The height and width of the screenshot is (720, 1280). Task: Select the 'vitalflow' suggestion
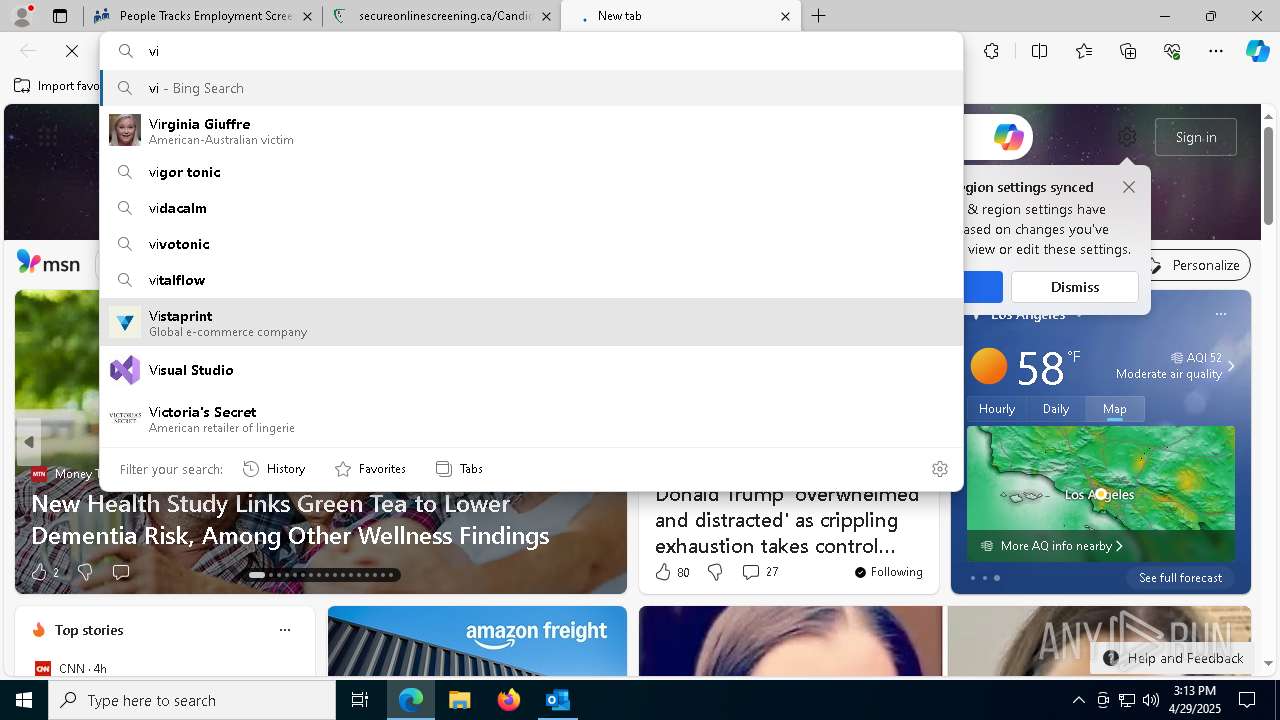coord(531,280)
